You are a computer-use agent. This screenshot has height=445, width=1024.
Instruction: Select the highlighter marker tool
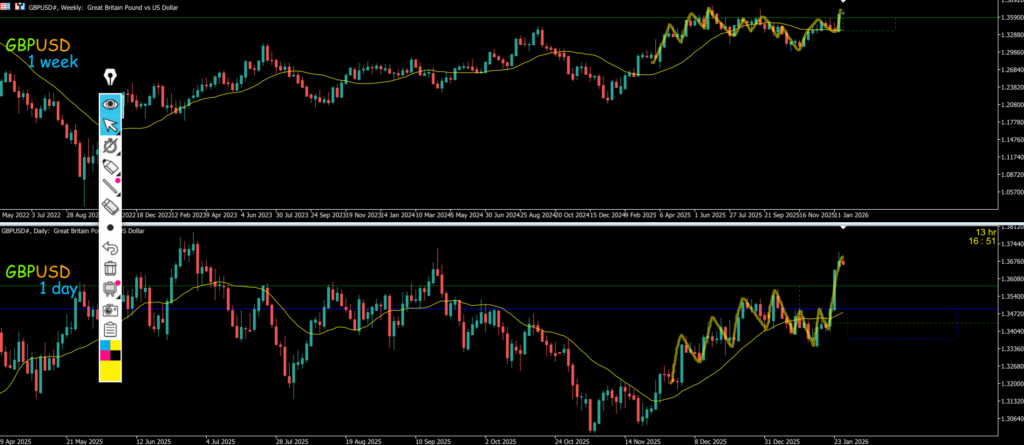coord(110,166)
